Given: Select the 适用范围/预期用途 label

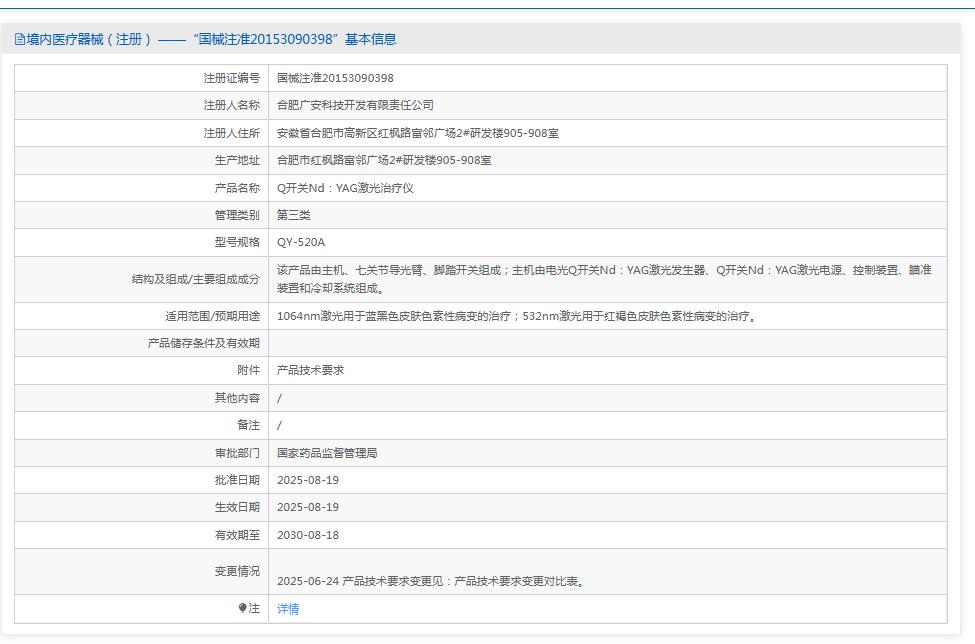Looking at the screenshot, I should tap(212, 316).
